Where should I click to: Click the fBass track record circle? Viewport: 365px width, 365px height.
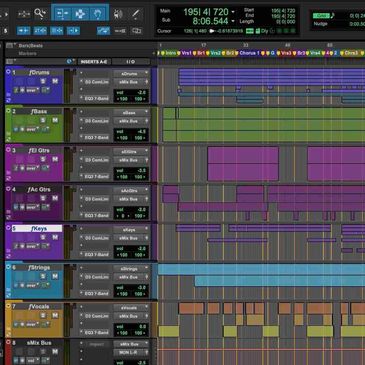click(x=8, y=111)
